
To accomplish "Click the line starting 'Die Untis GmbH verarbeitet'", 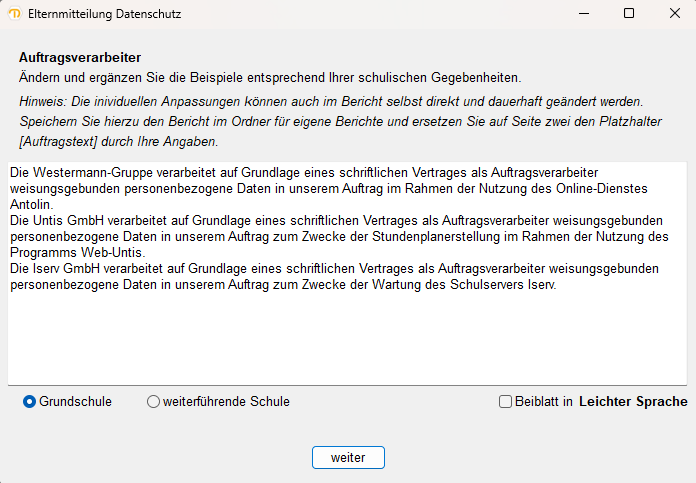I will pyautogui.click(x=336, y=221).
